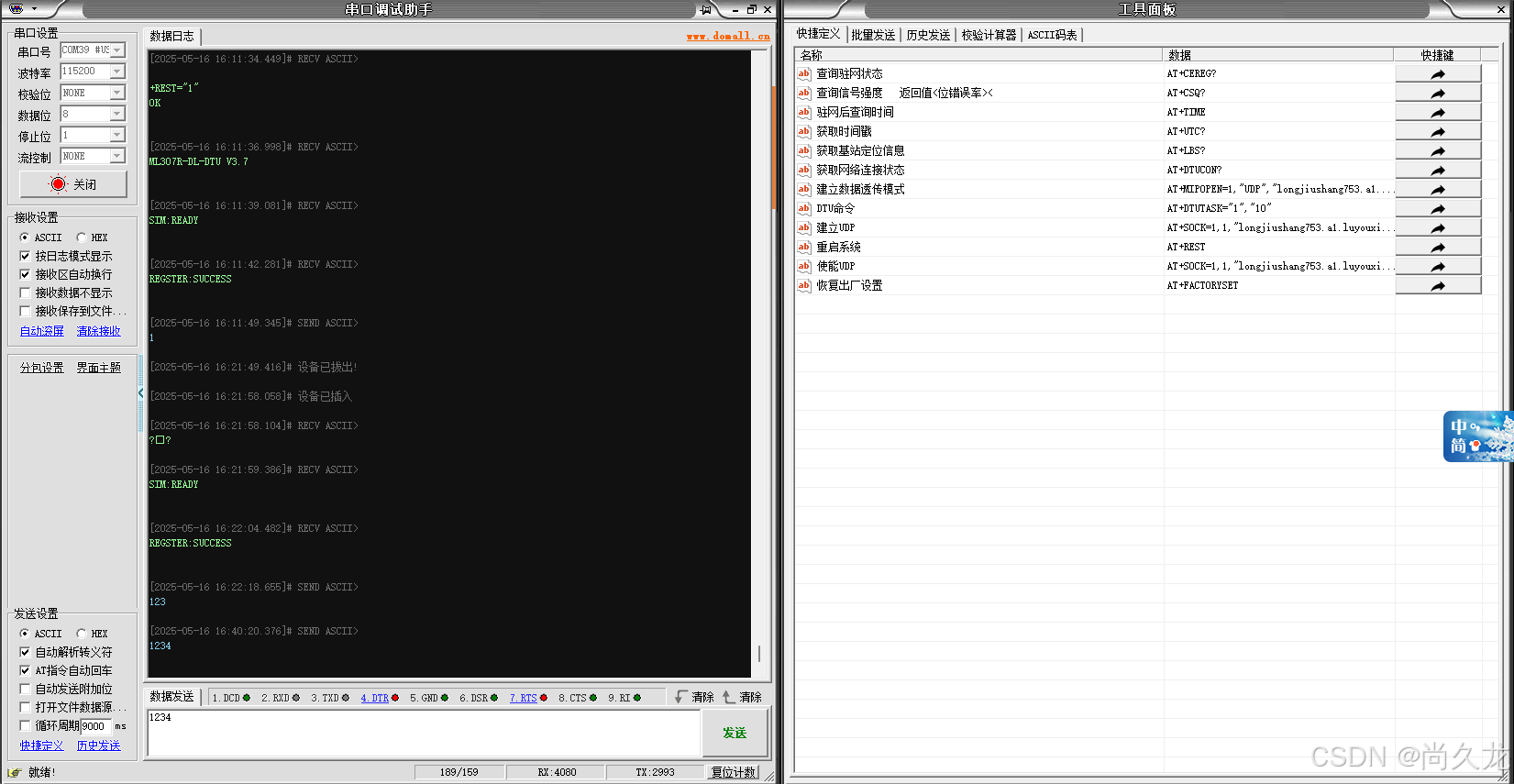This screenshot has height=784, width=1514.
Task: Click send arrow for 查询信号强度 row
Action: tap(1438, 93)
